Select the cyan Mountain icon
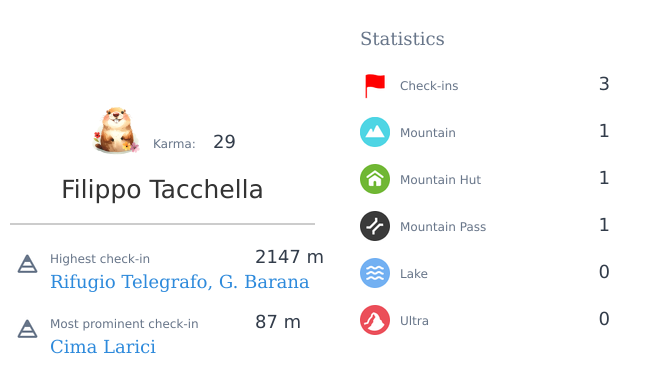Screen dimensions: 650x385 point(375,132)
